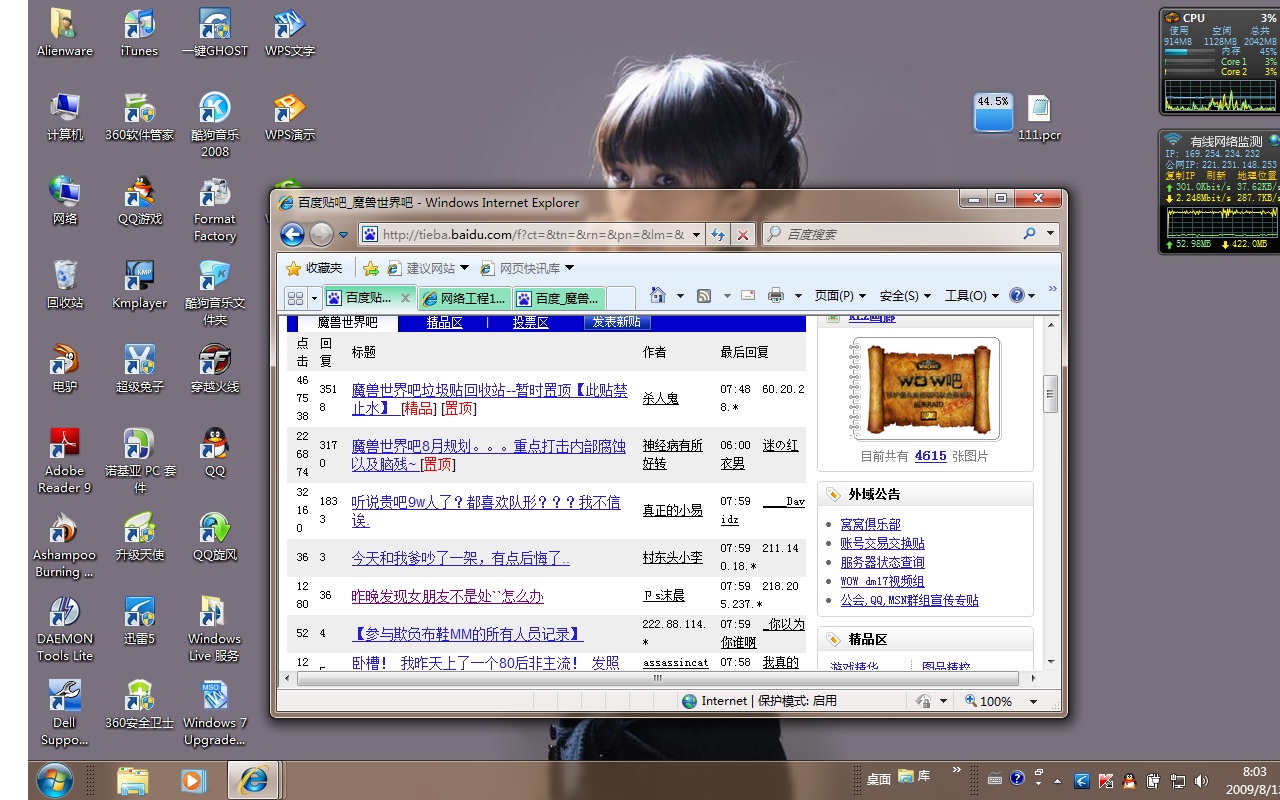Image resolution: width=1280 pixels, height=800 pixels.
Task: Click the page's horizontal scrollbar thumb
Action: tap(657, 677)
